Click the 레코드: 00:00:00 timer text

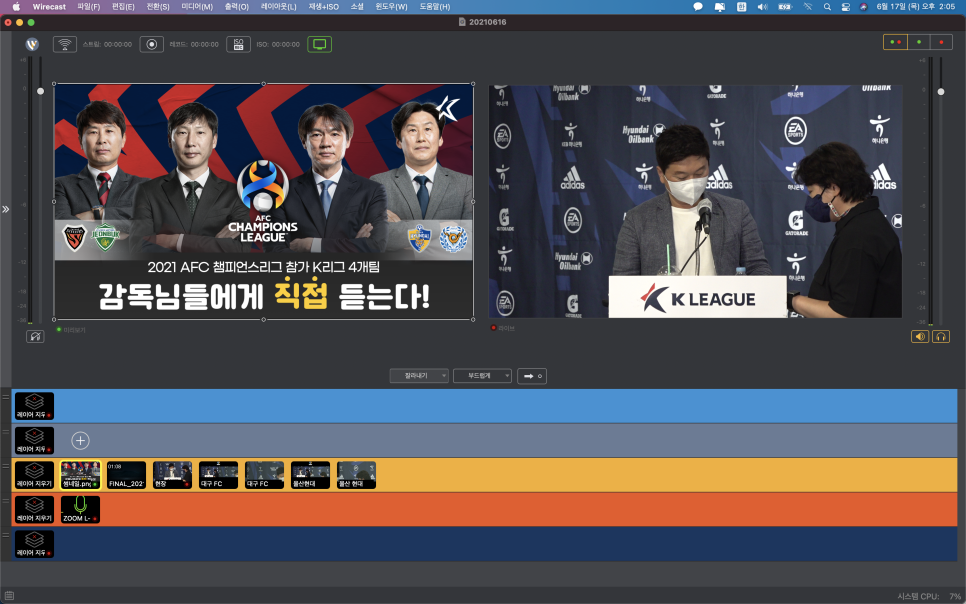pos(194,44)
